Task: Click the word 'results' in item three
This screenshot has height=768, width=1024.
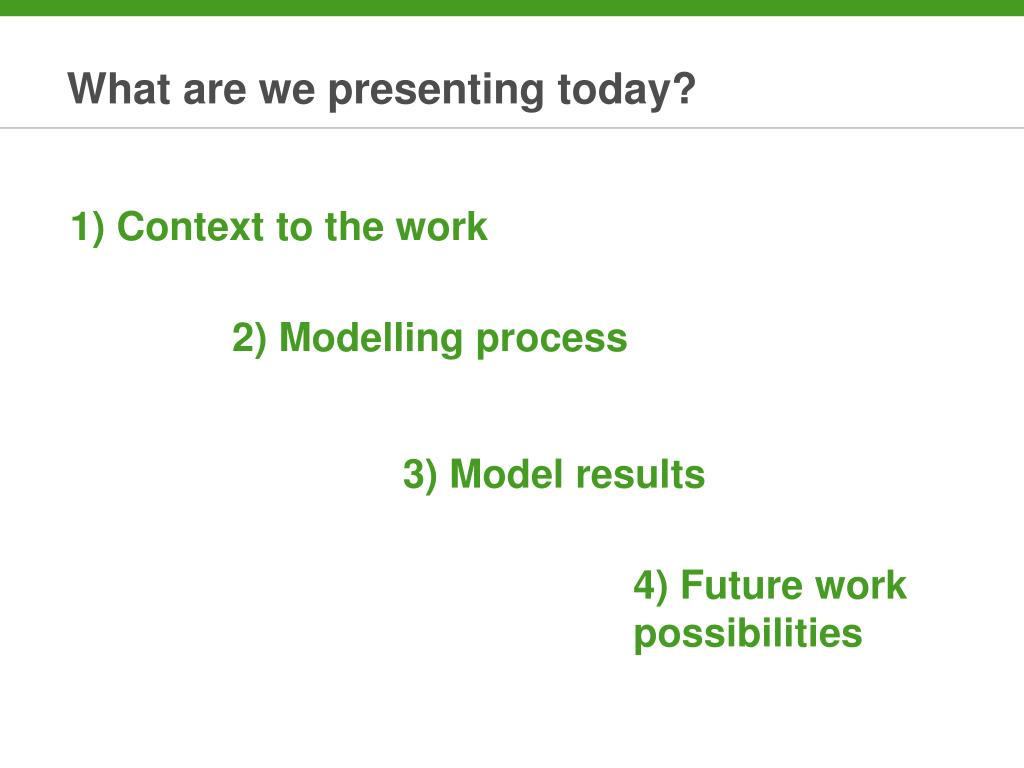Action: tap(641, 474)
